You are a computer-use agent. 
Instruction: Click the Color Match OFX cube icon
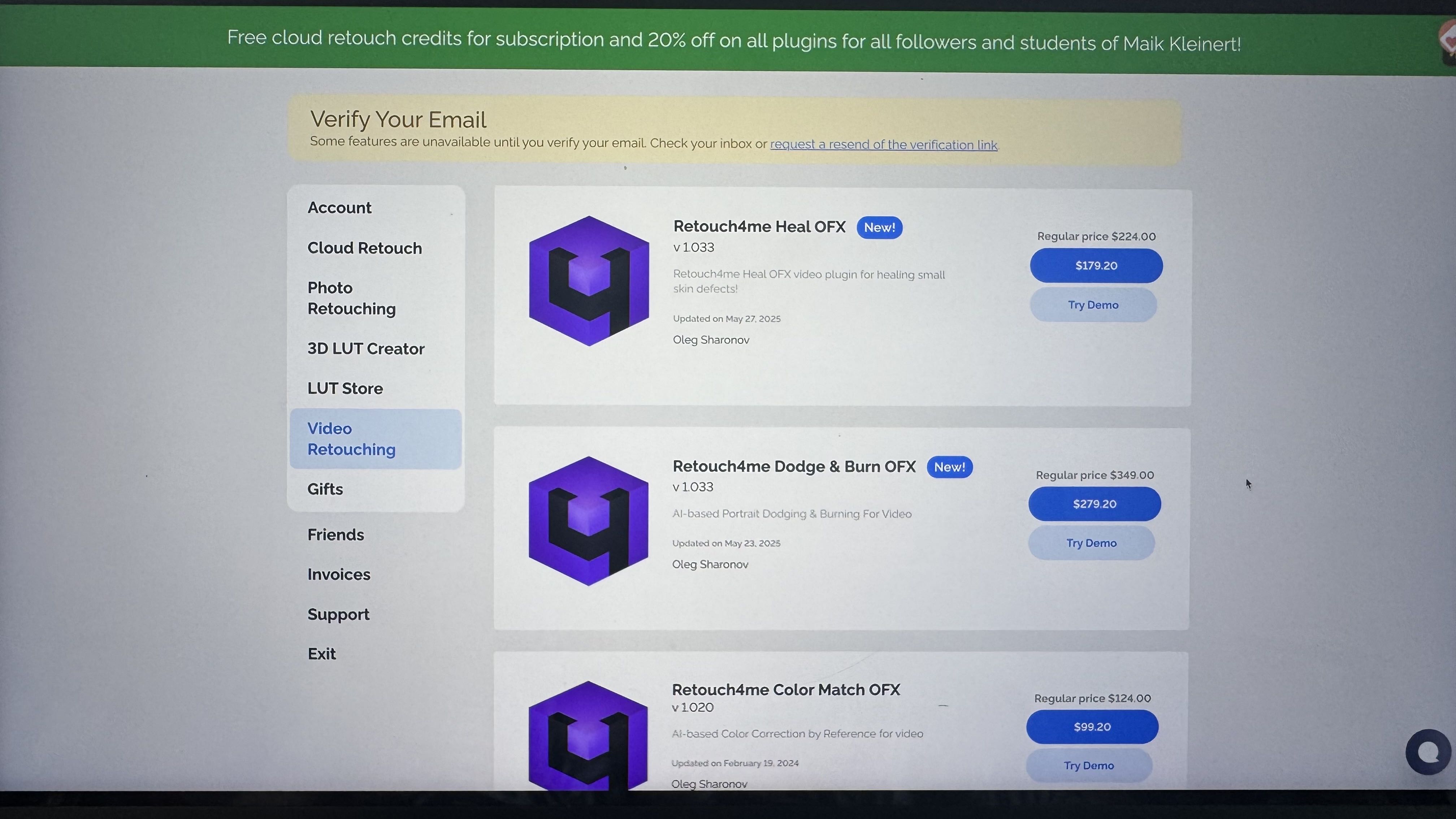coord(588,735)
